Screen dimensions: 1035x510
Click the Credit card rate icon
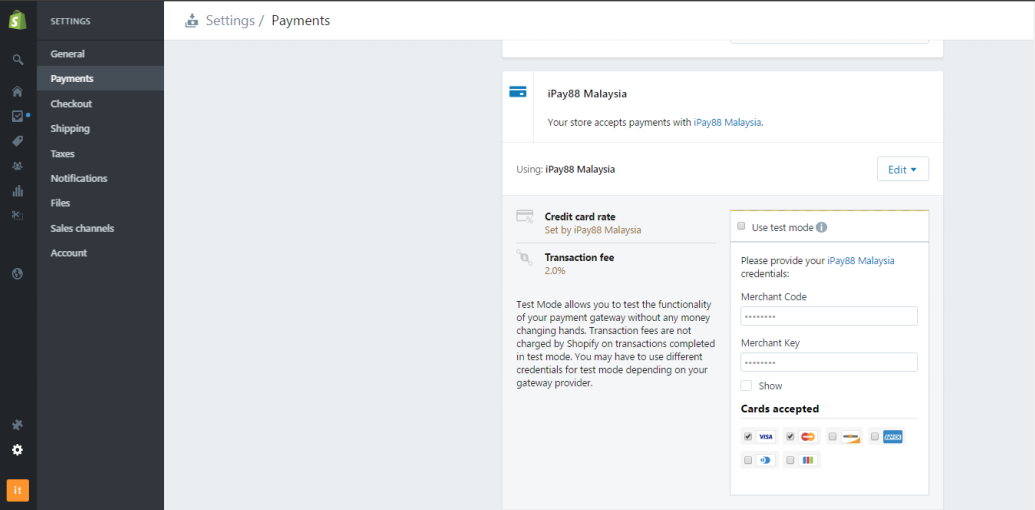coord(525,216)
